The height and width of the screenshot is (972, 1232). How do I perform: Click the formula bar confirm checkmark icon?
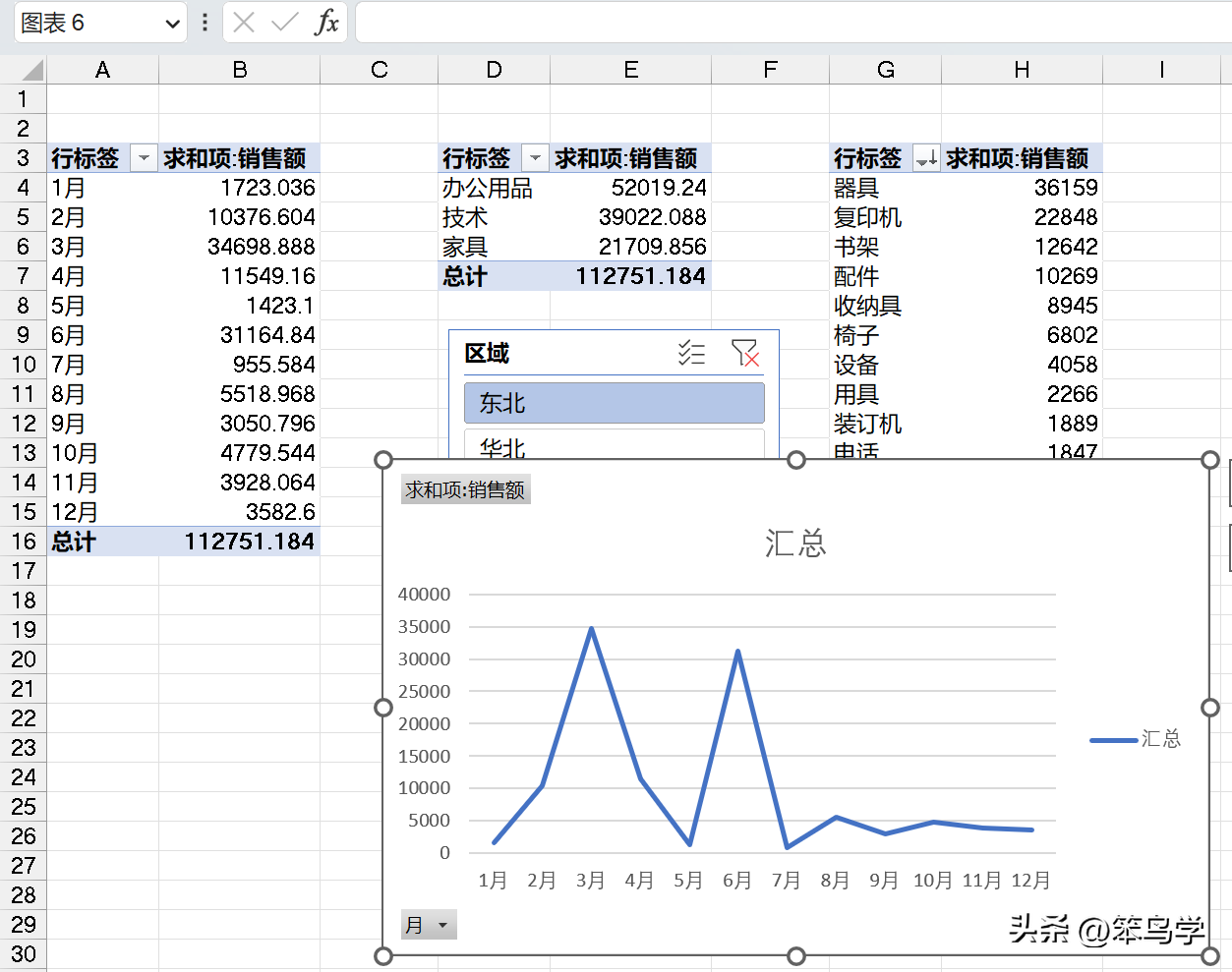tap(285, 22)
